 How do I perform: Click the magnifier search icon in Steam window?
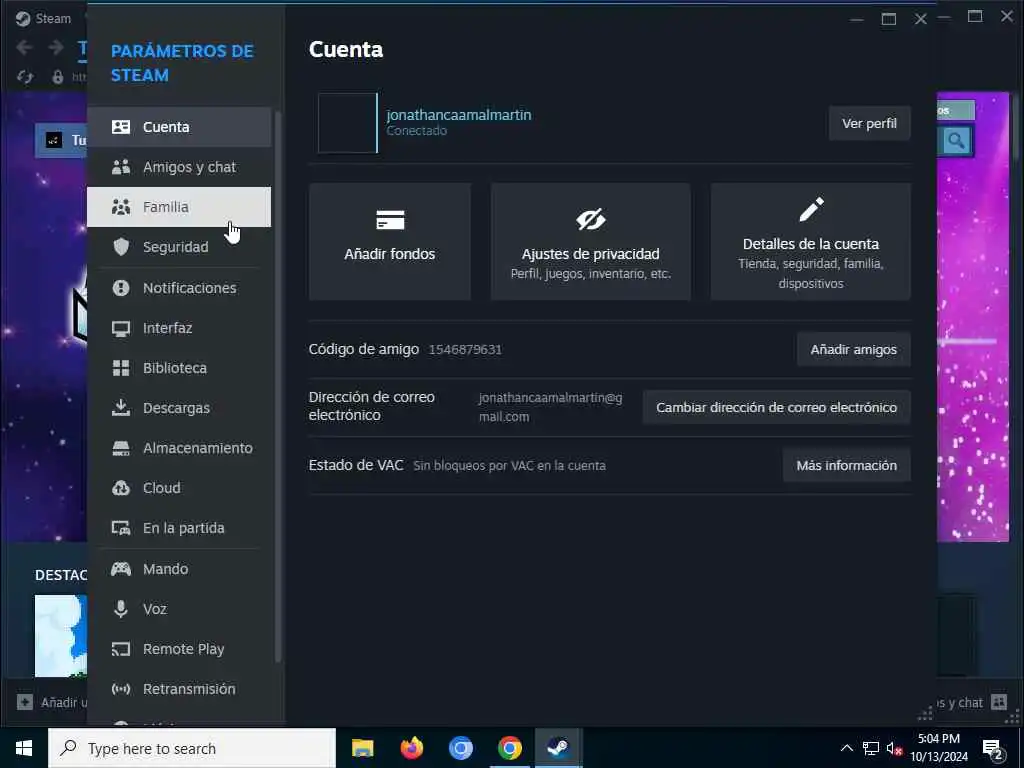[956, 140]
